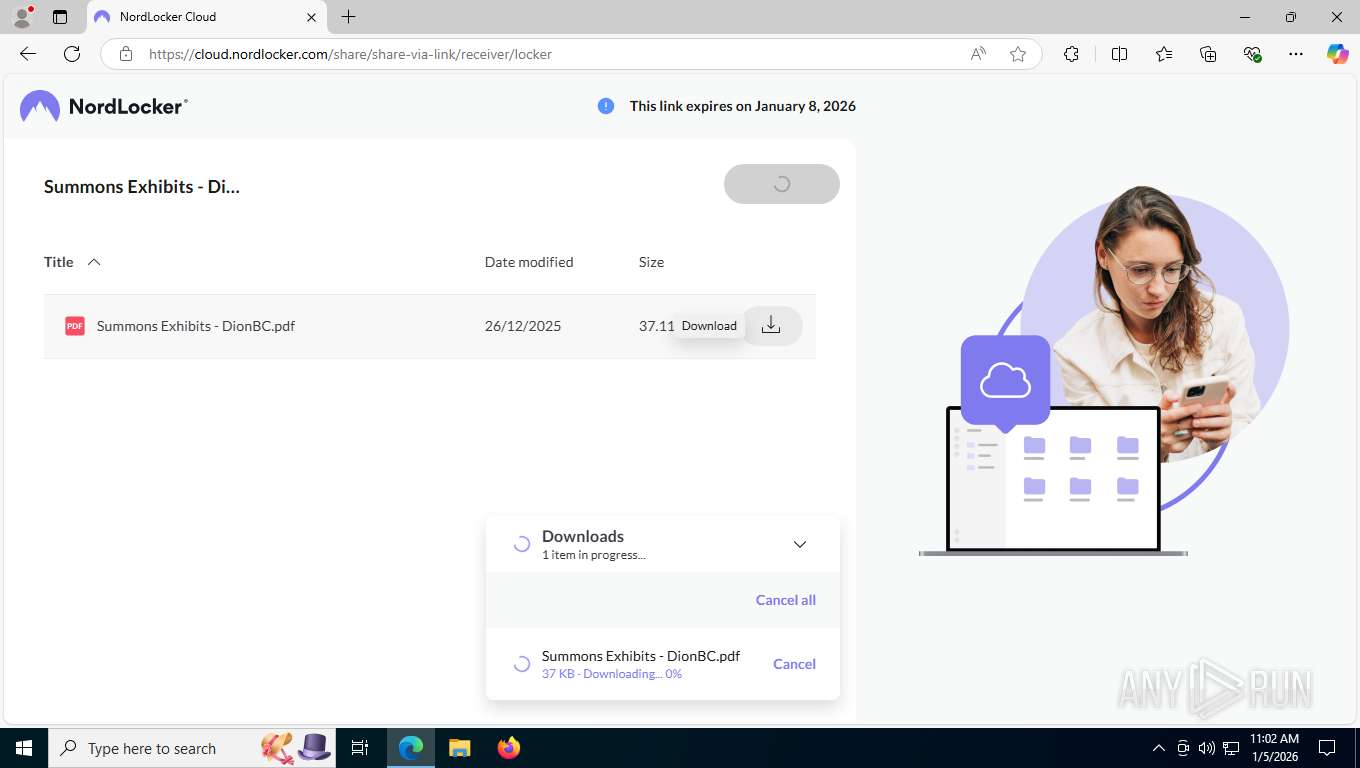
Task: Click the locker title Summons Exhibits - Di…
Action: 142,187
